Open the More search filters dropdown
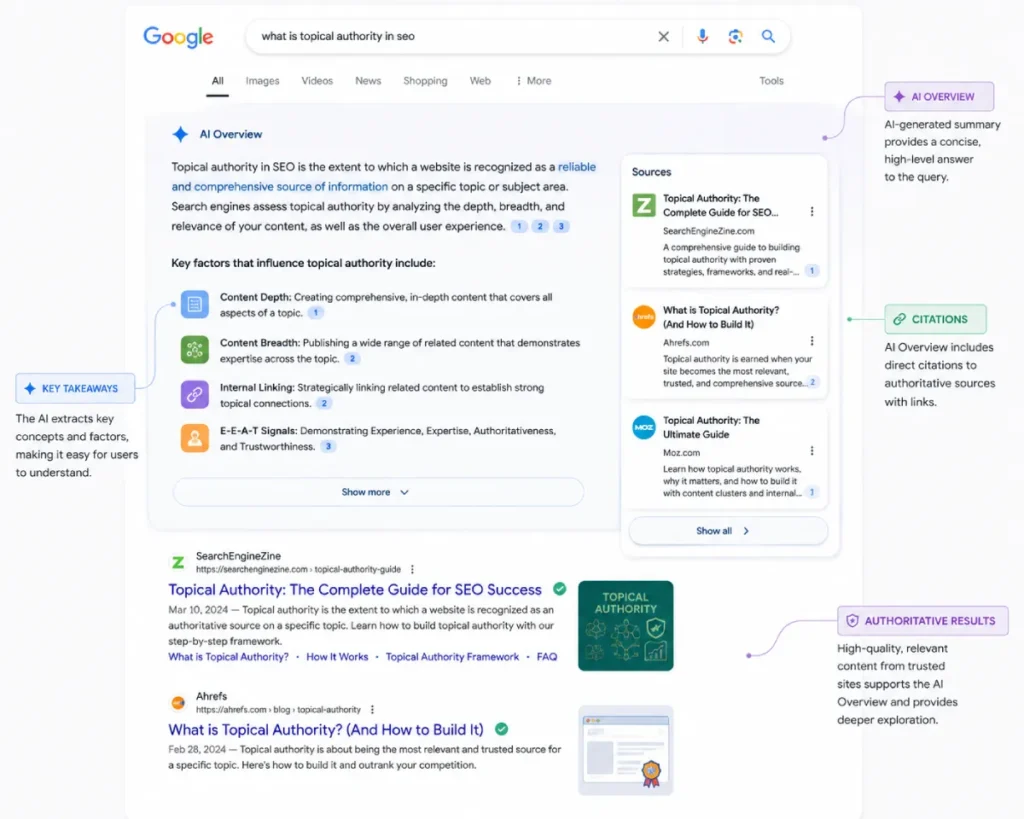Viewport: 1024px width, 819px height. coord(534,81)
